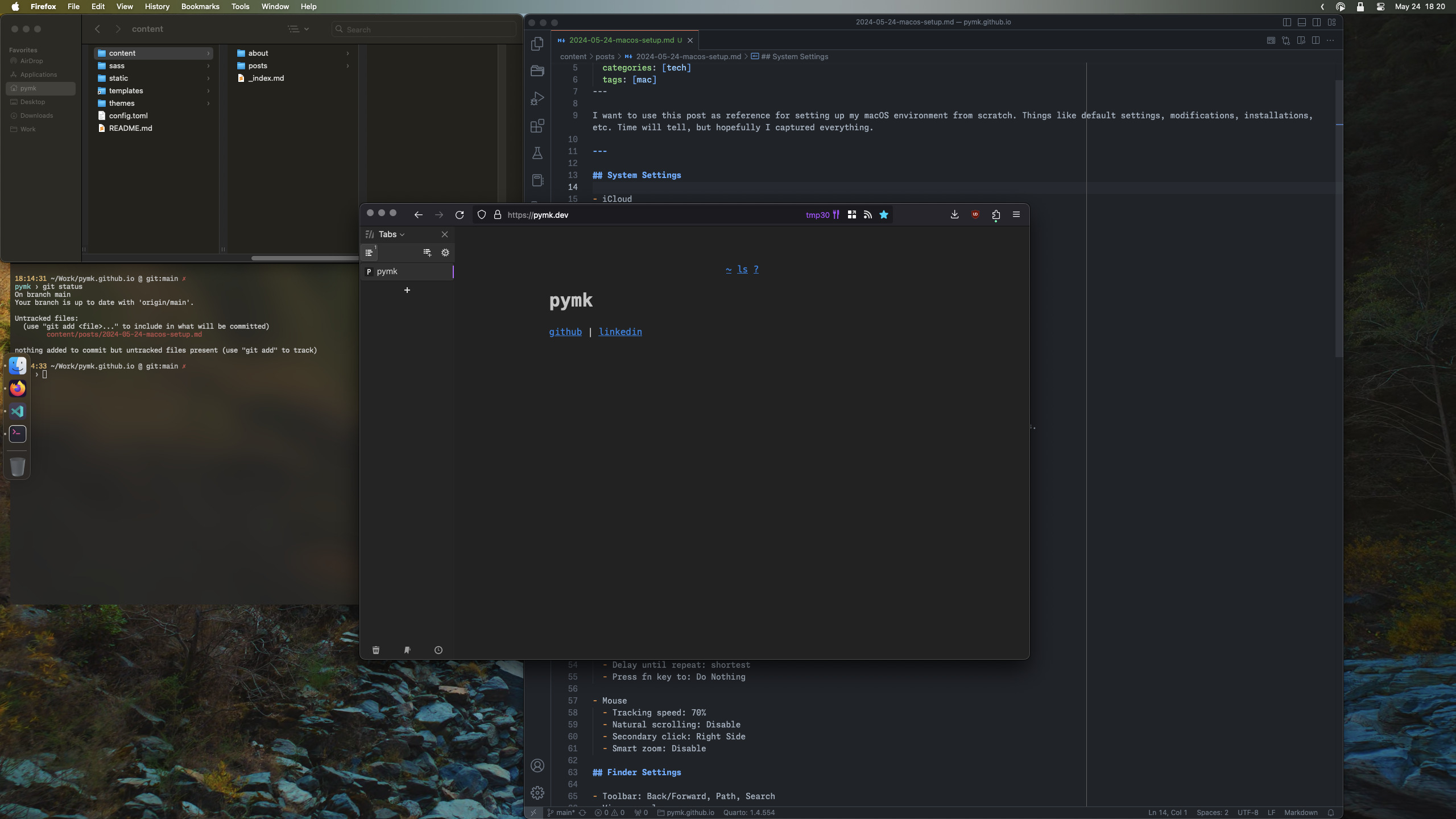Image resolution: width=1456 pixels, height=819 pixels.
Task: Expand the about folder chevron in Finder
Action: click(348, 53)
